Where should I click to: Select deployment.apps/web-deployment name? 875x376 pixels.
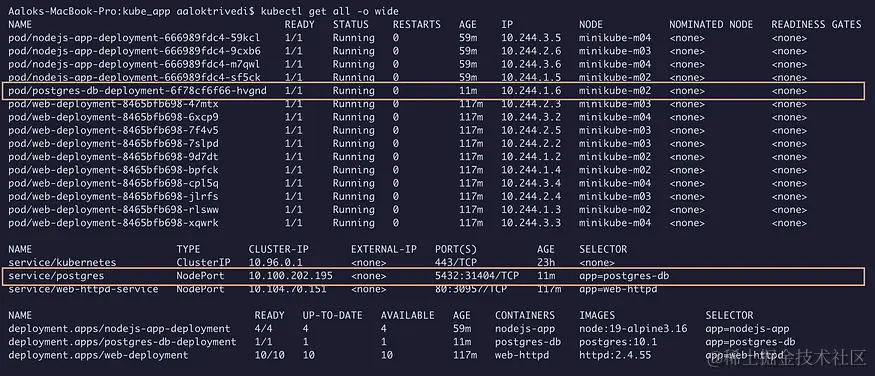[98, 355]
